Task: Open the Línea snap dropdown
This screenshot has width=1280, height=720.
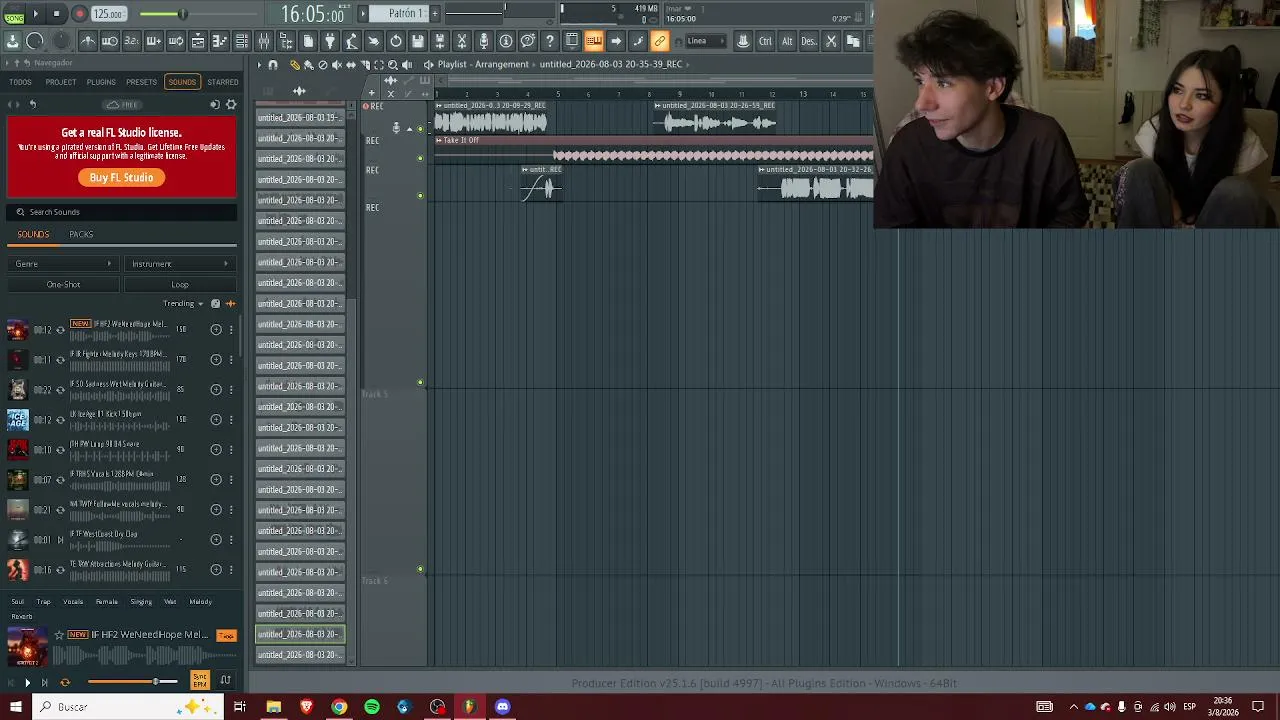Action: (704, 41)
